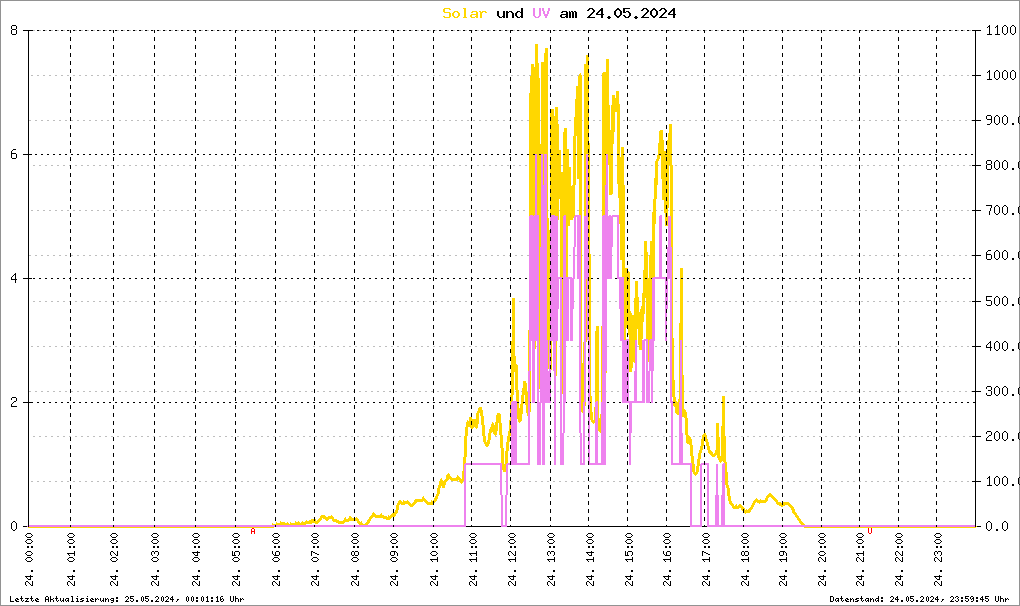
Task: Click the time label "24. 01:00"
Action: coord(71,560)
